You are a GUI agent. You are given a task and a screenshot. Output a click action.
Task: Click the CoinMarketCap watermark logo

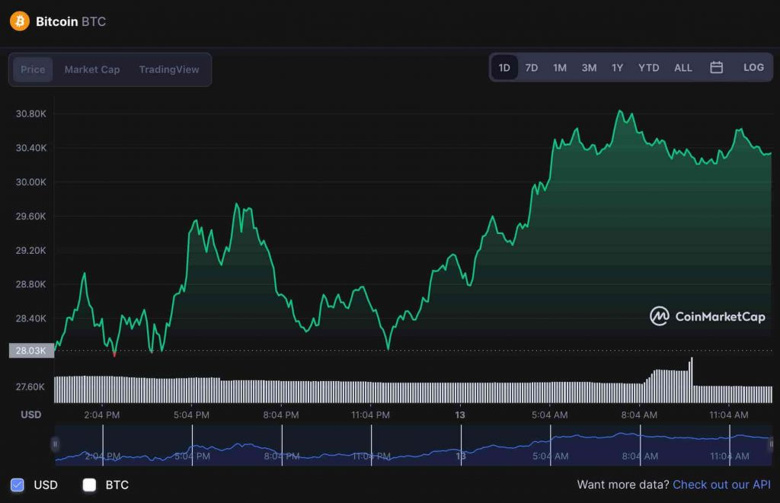pos(708,316)
